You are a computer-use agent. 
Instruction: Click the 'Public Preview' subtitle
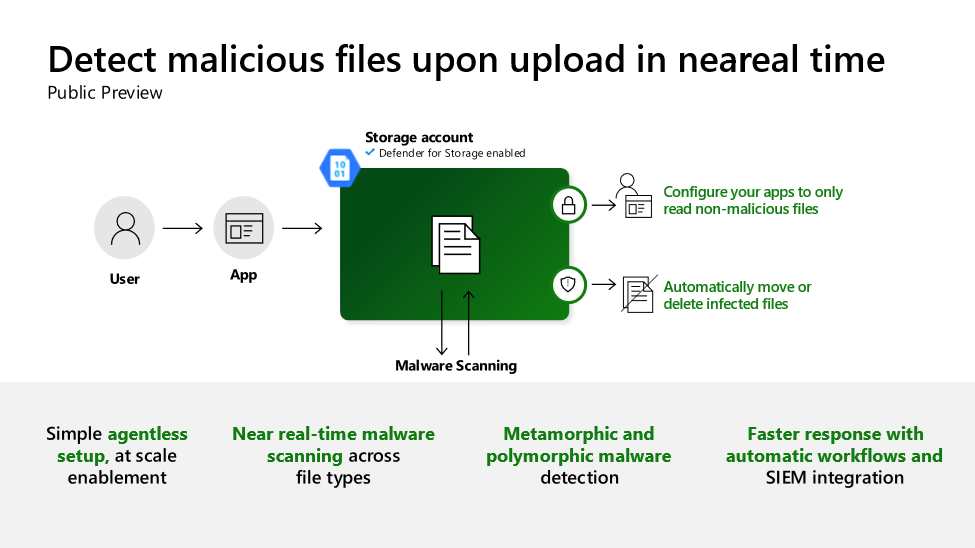104,93
